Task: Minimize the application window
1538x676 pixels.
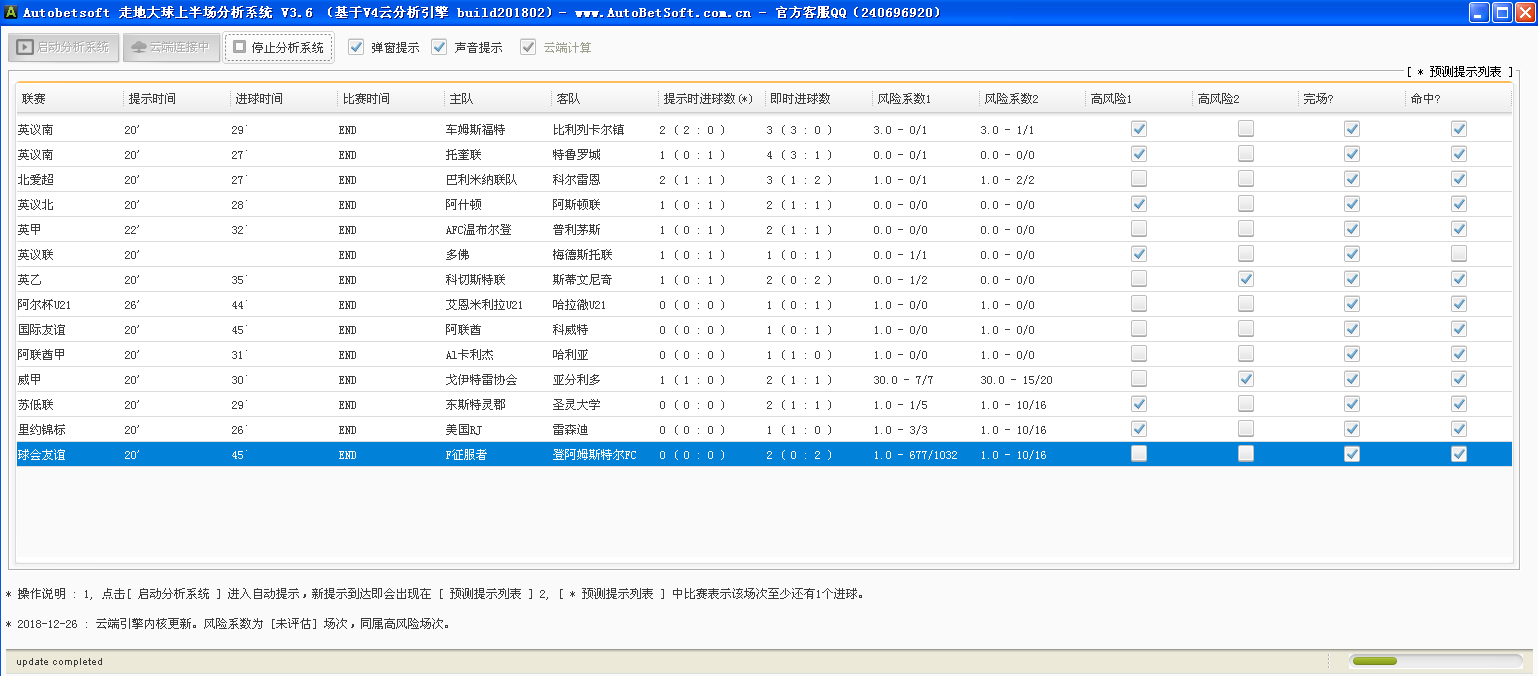Action: click(x=1480, y=12)
